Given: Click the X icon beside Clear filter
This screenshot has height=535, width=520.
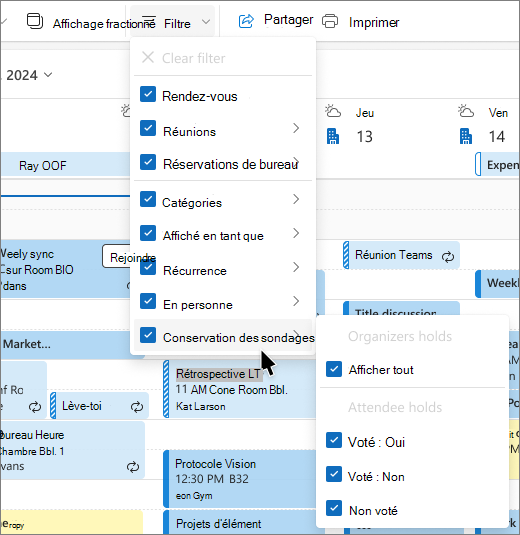Looking at the screenshot, I should point(148,57).
